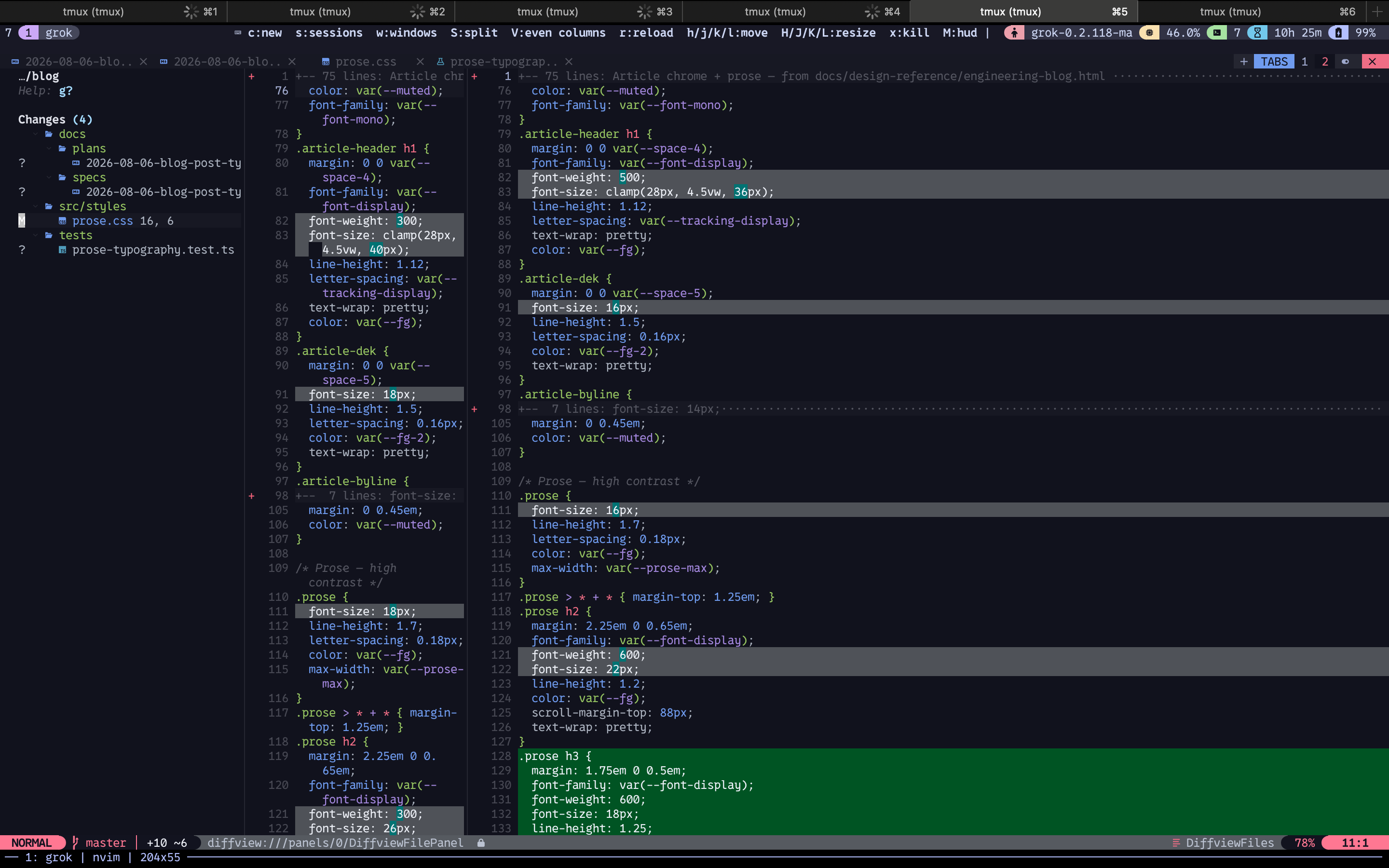
Task: Click the tests folder icon
Action: [49, 235]
